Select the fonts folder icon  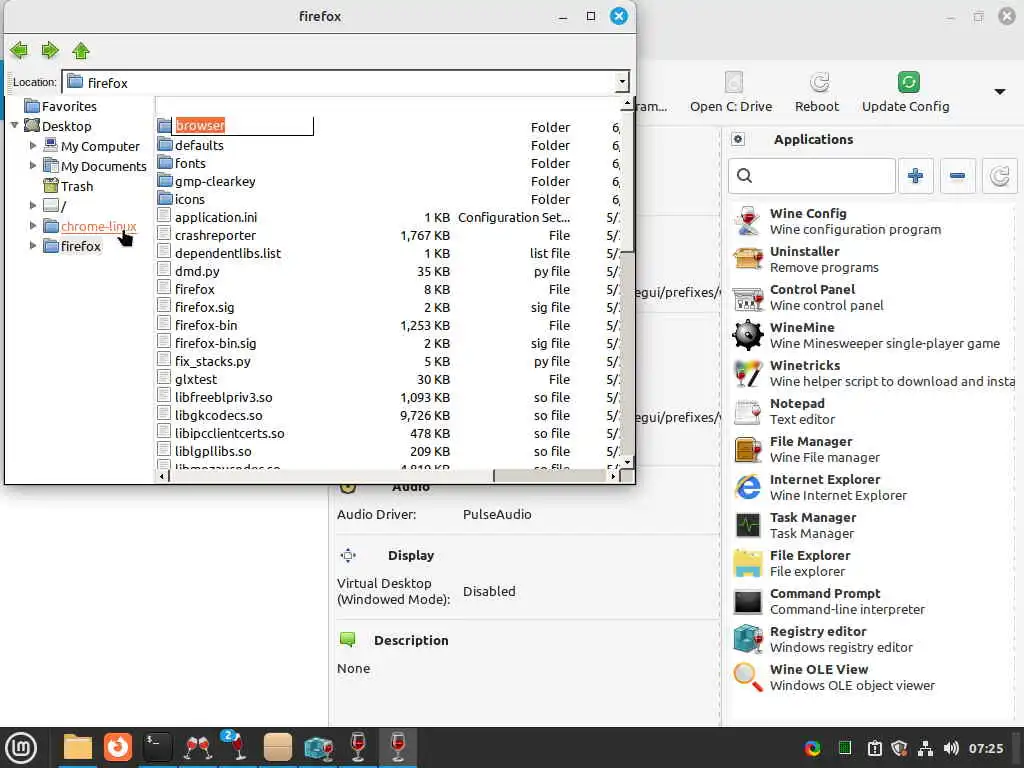coord(165,163)
